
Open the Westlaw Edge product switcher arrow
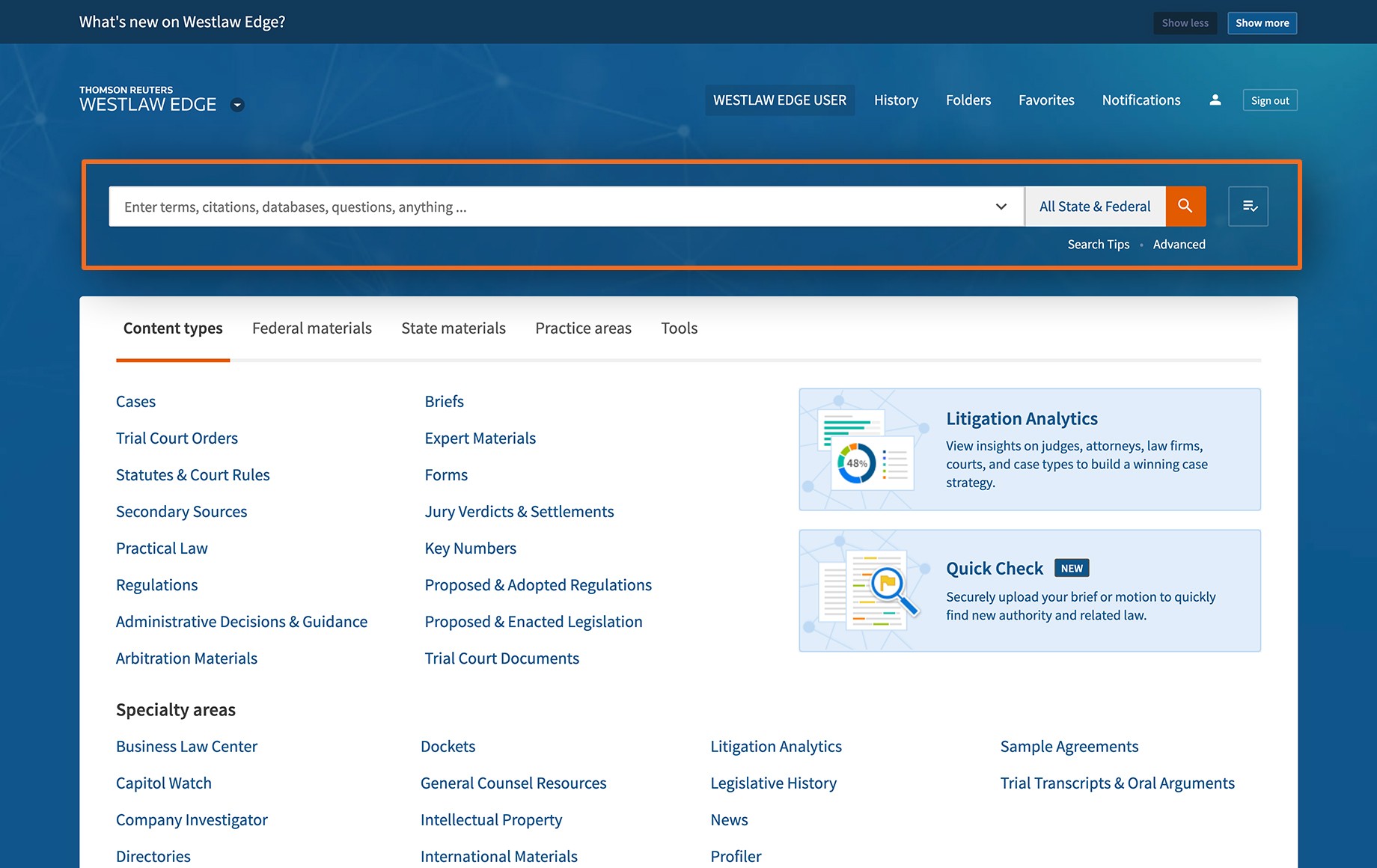[237, 105]
